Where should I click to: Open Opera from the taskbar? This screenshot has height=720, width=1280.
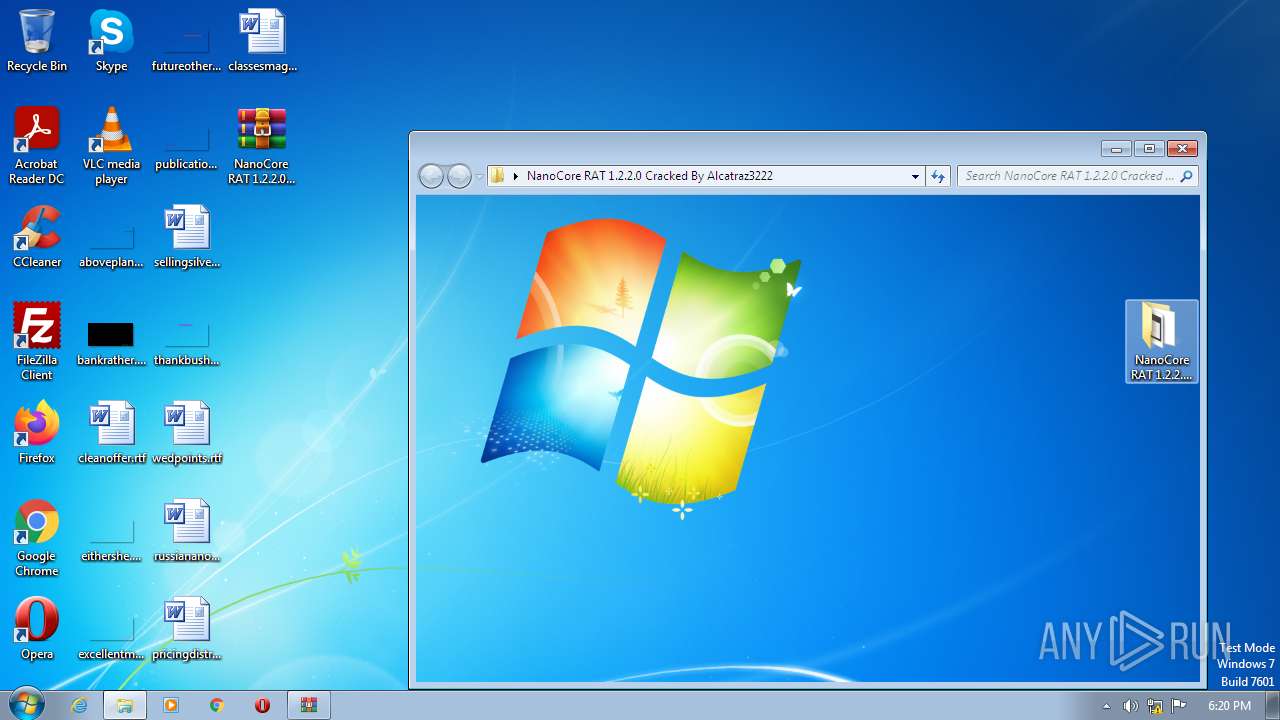pos(263,705)
